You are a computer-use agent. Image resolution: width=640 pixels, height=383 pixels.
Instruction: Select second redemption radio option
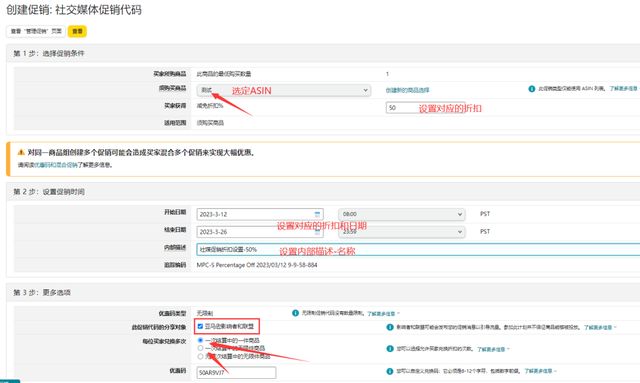click(200, 348)
